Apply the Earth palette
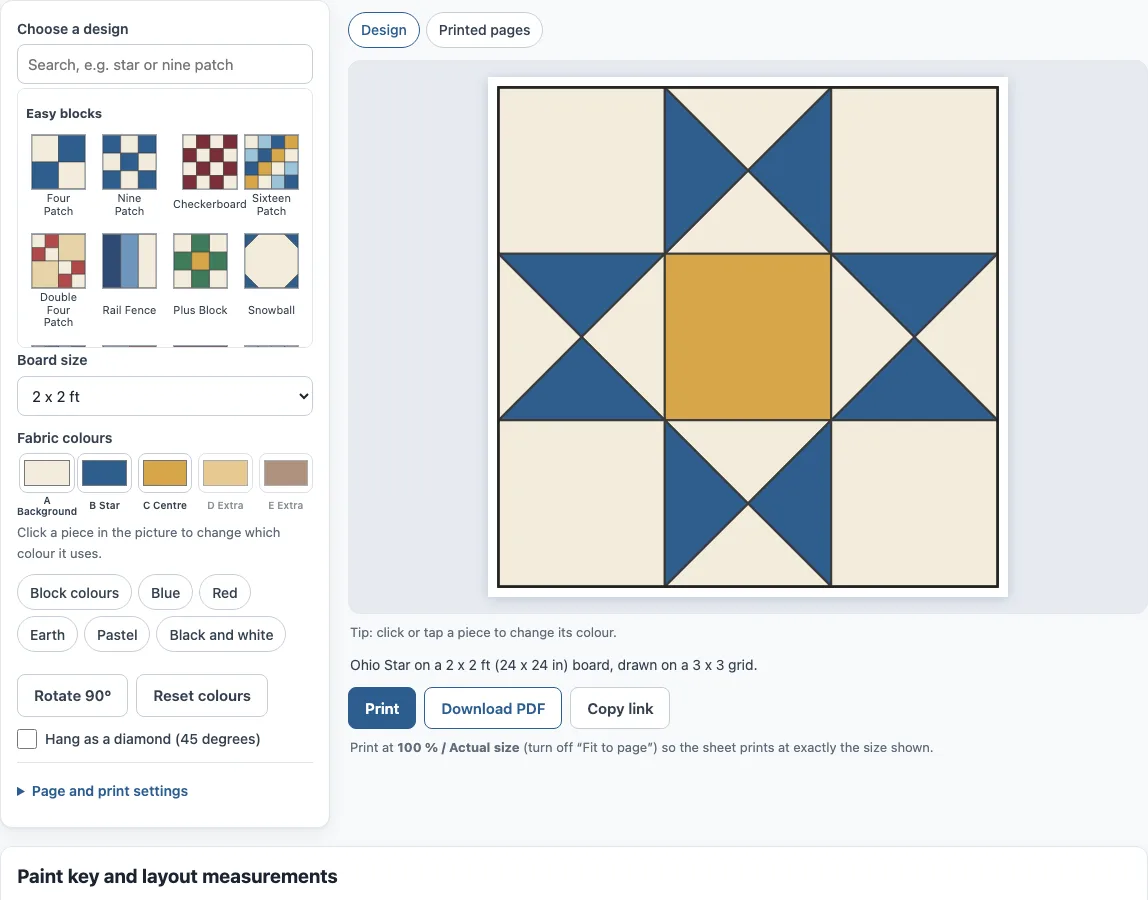 (48, 635)
